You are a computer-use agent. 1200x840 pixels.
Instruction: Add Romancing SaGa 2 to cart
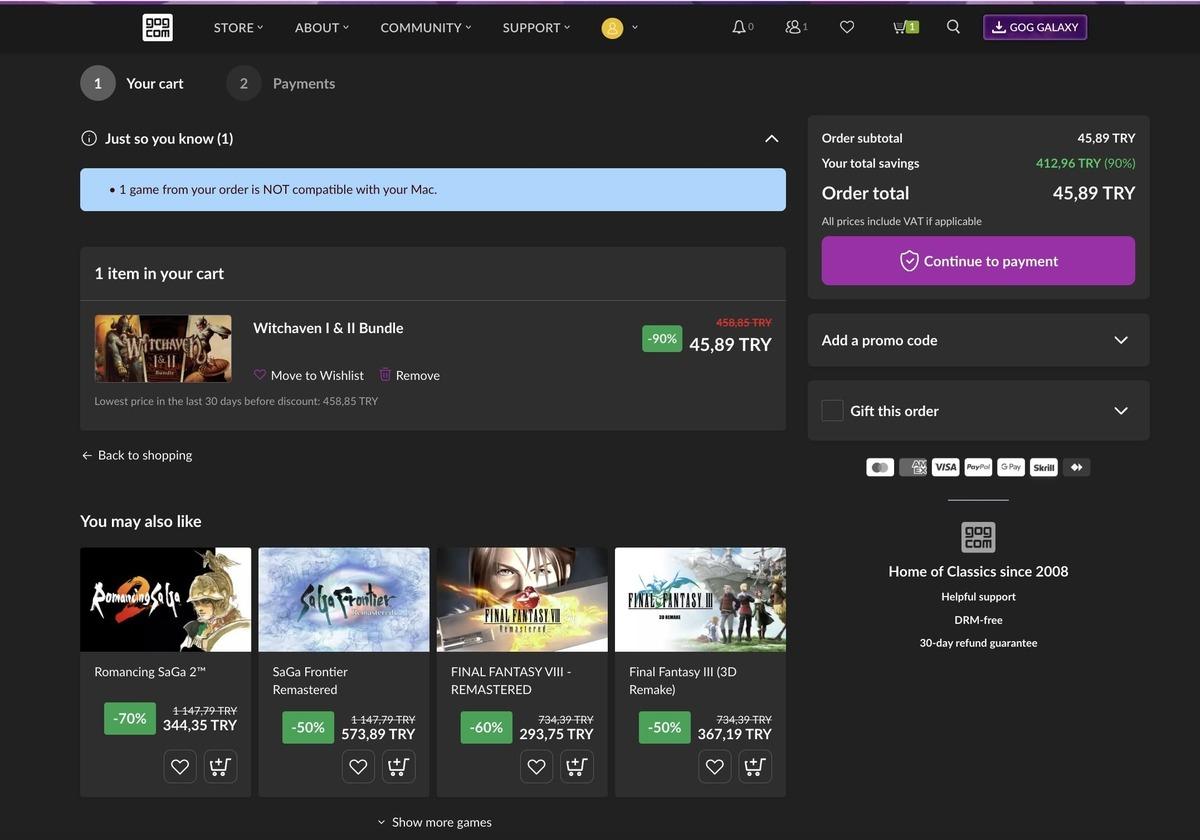(x=221, y=766)
